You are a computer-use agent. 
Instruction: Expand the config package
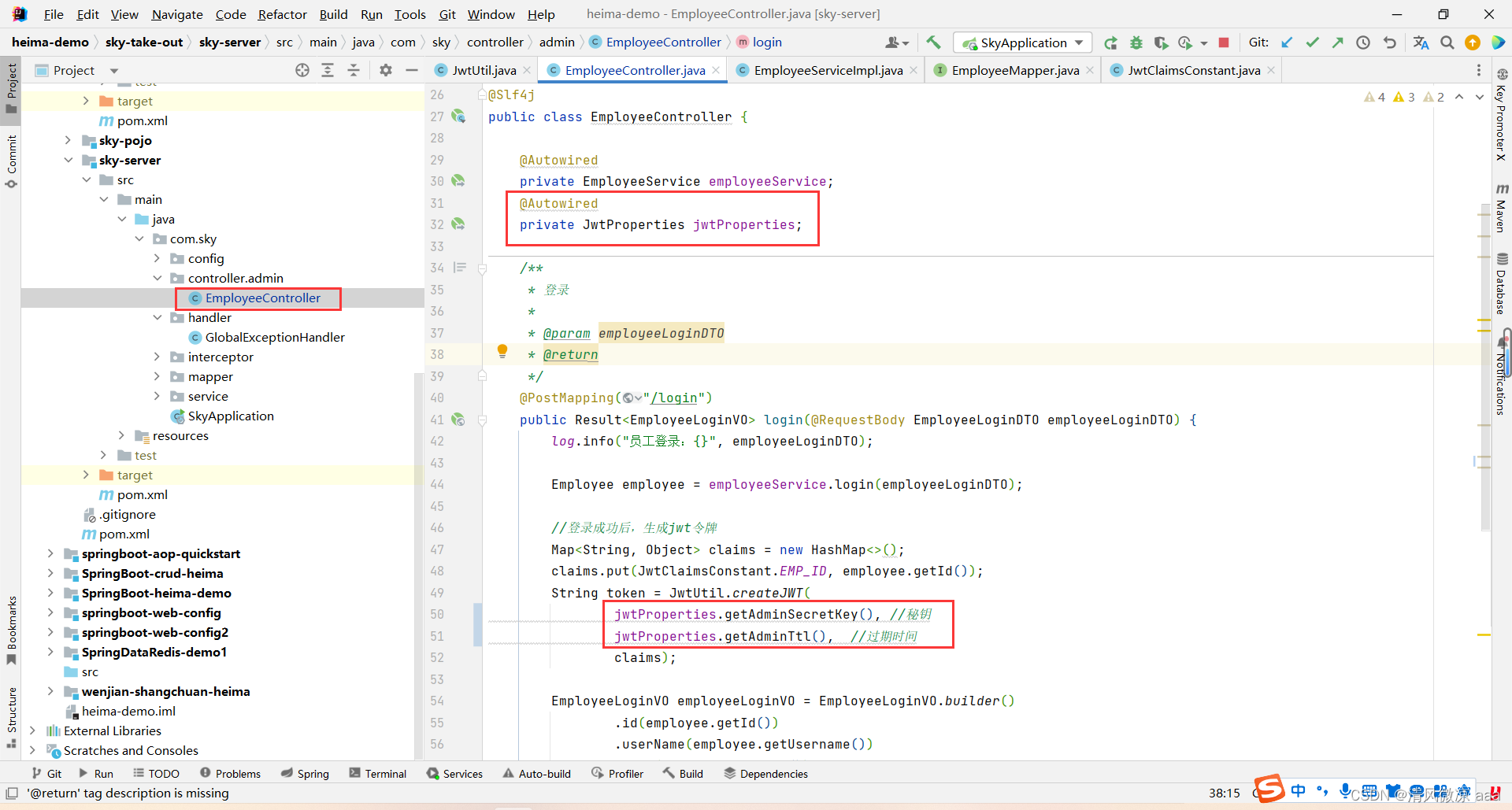coord(157,258)
